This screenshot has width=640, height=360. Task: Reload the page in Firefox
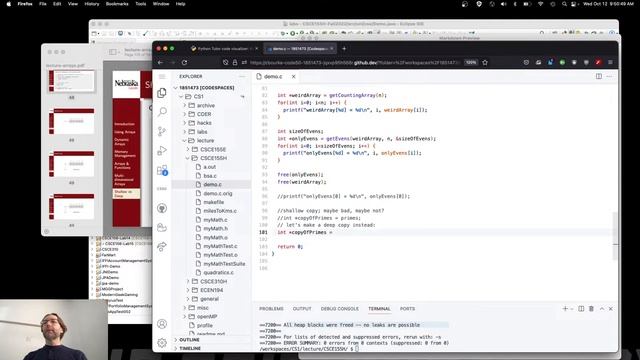click(184, 62)
